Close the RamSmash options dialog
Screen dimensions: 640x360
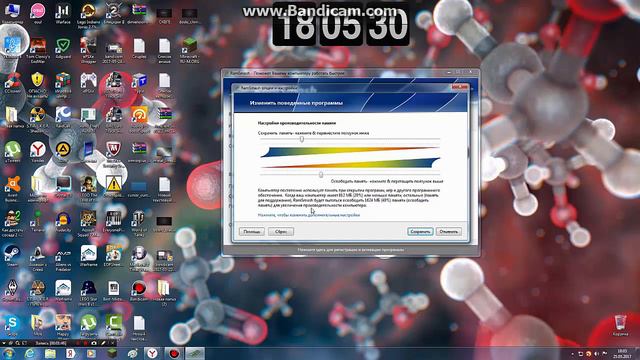[460, 87]
